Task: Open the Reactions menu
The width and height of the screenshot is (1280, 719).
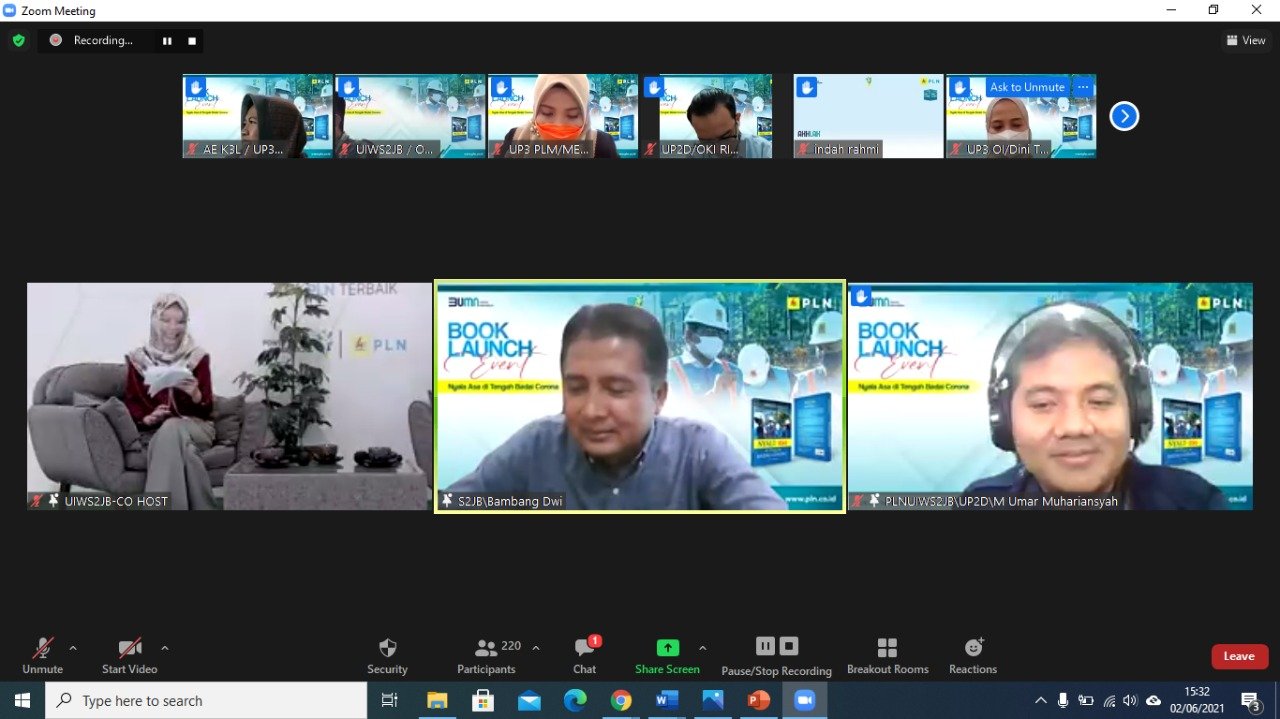Action: click(x=973, y=655)
